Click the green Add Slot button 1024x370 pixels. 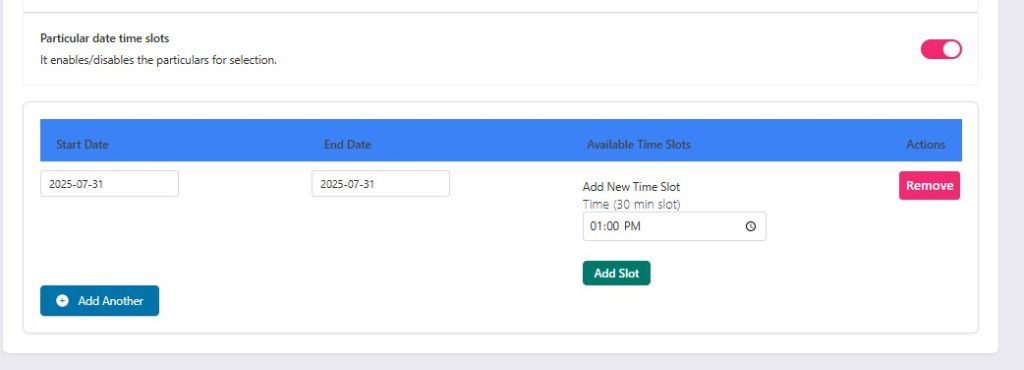tap(616, 273)
